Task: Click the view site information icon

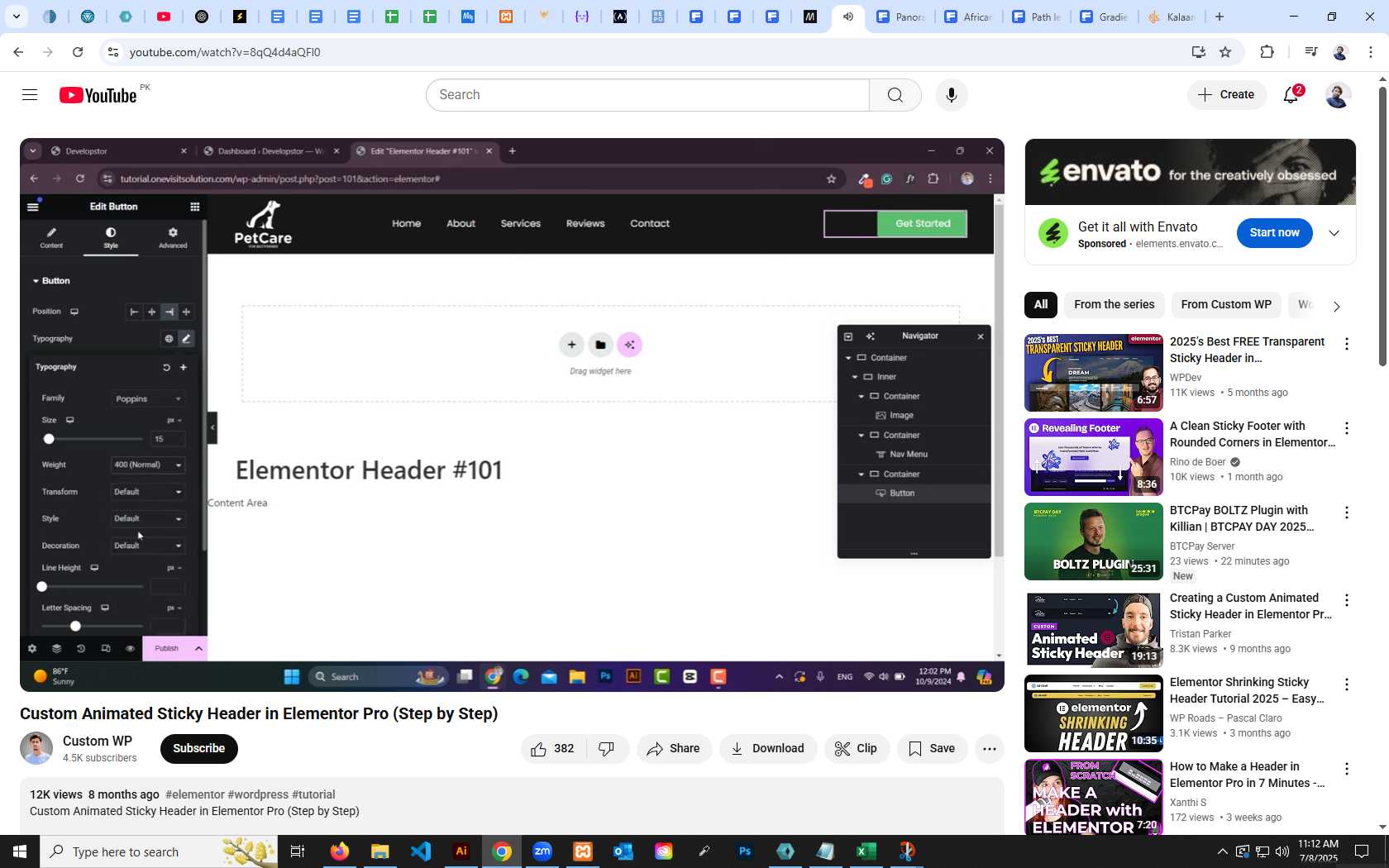Action: click(x=113, y=52)
